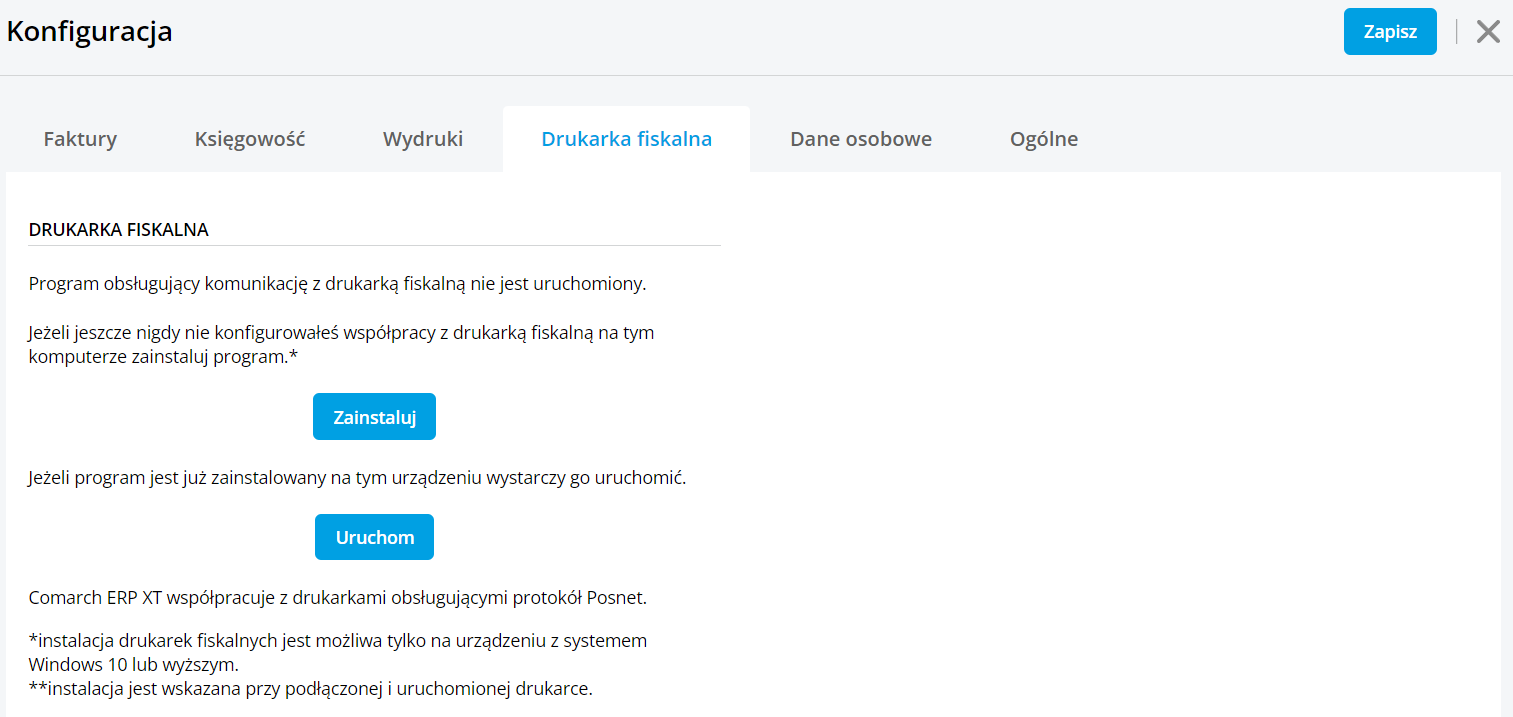Click the 'wystarczy go uruchomić' instruction text
This screenshot has height=717, width=1513.
click(357, 478)
